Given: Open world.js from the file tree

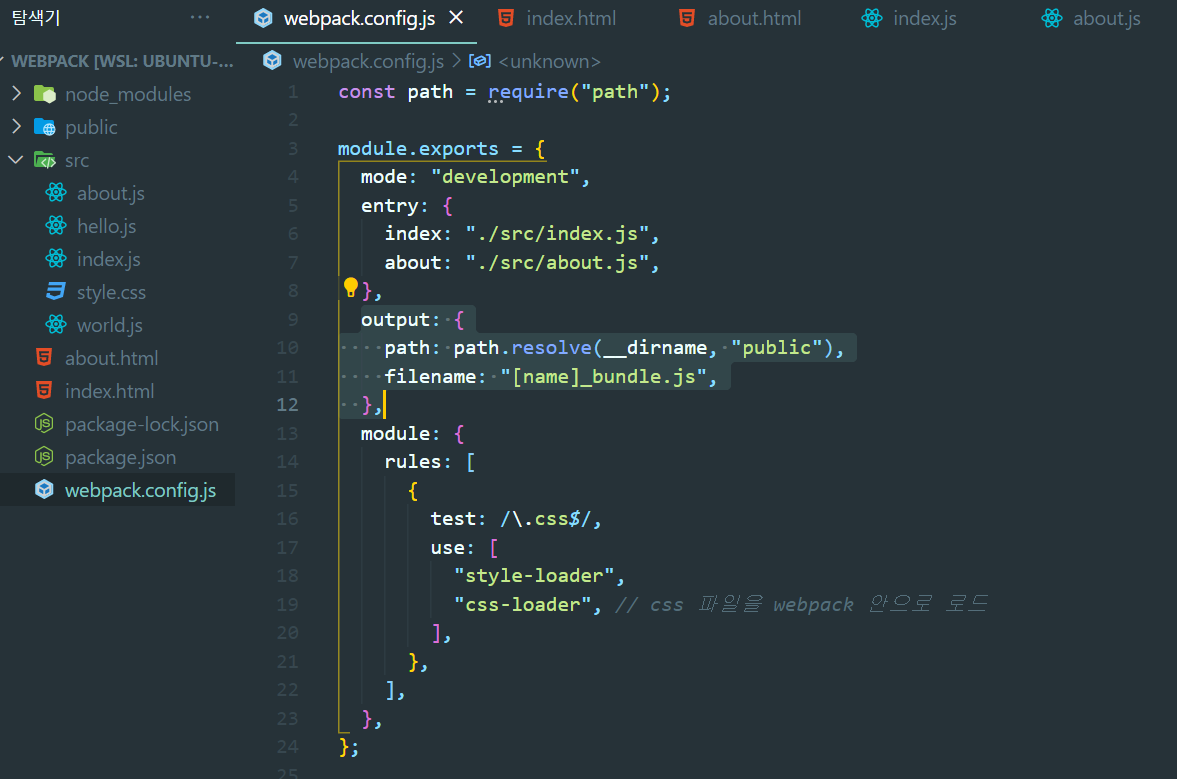Looking at the screenshot, I should (x=110, y=325).
